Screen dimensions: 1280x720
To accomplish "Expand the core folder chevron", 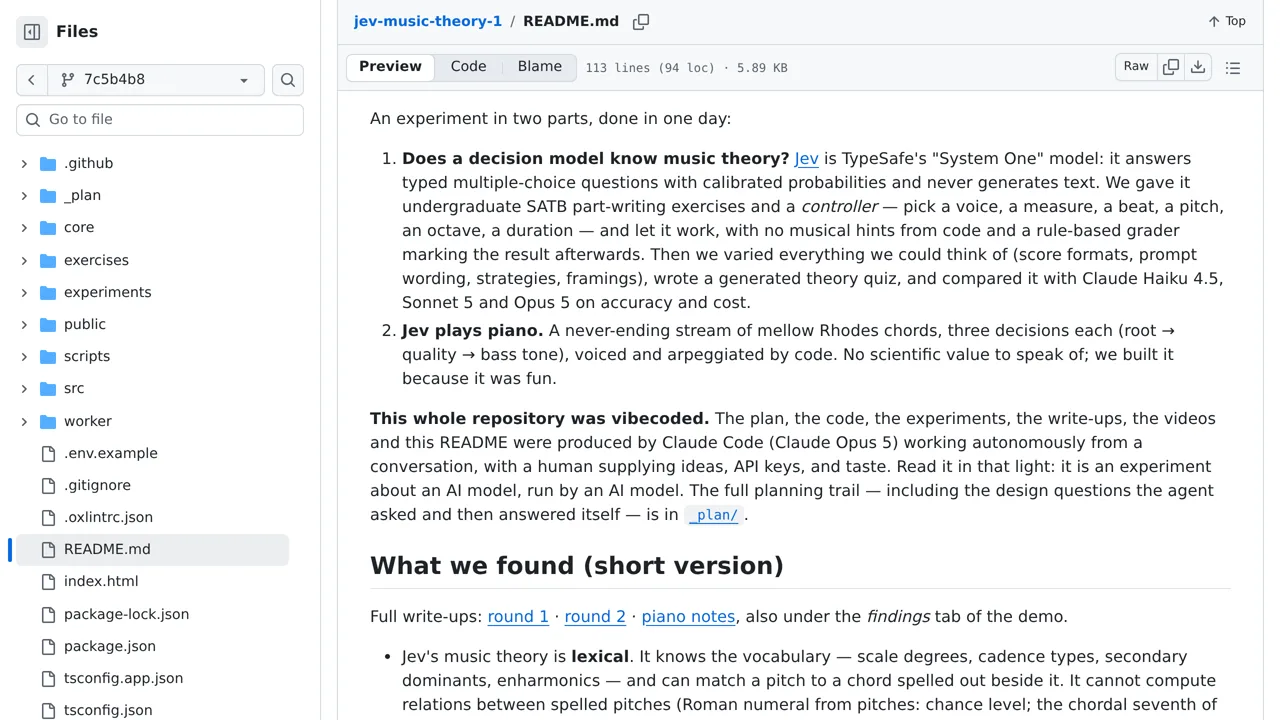I will coord(24,228).
